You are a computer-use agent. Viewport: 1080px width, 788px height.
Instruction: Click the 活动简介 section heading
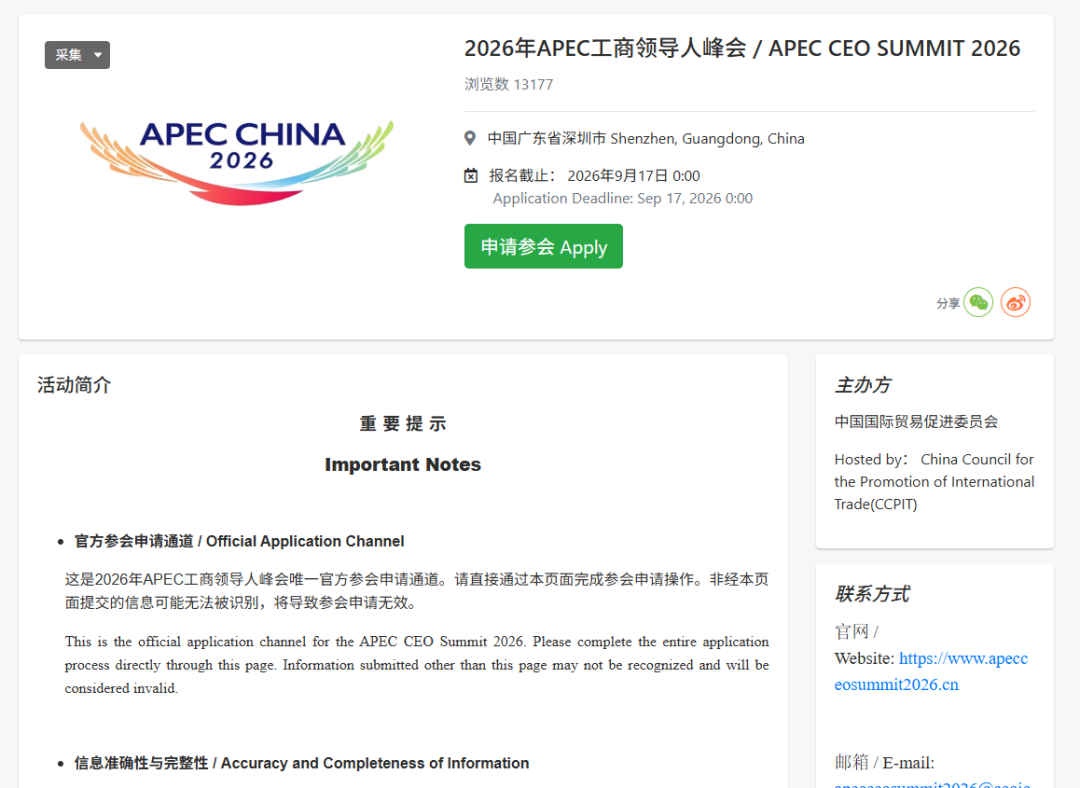74,385
